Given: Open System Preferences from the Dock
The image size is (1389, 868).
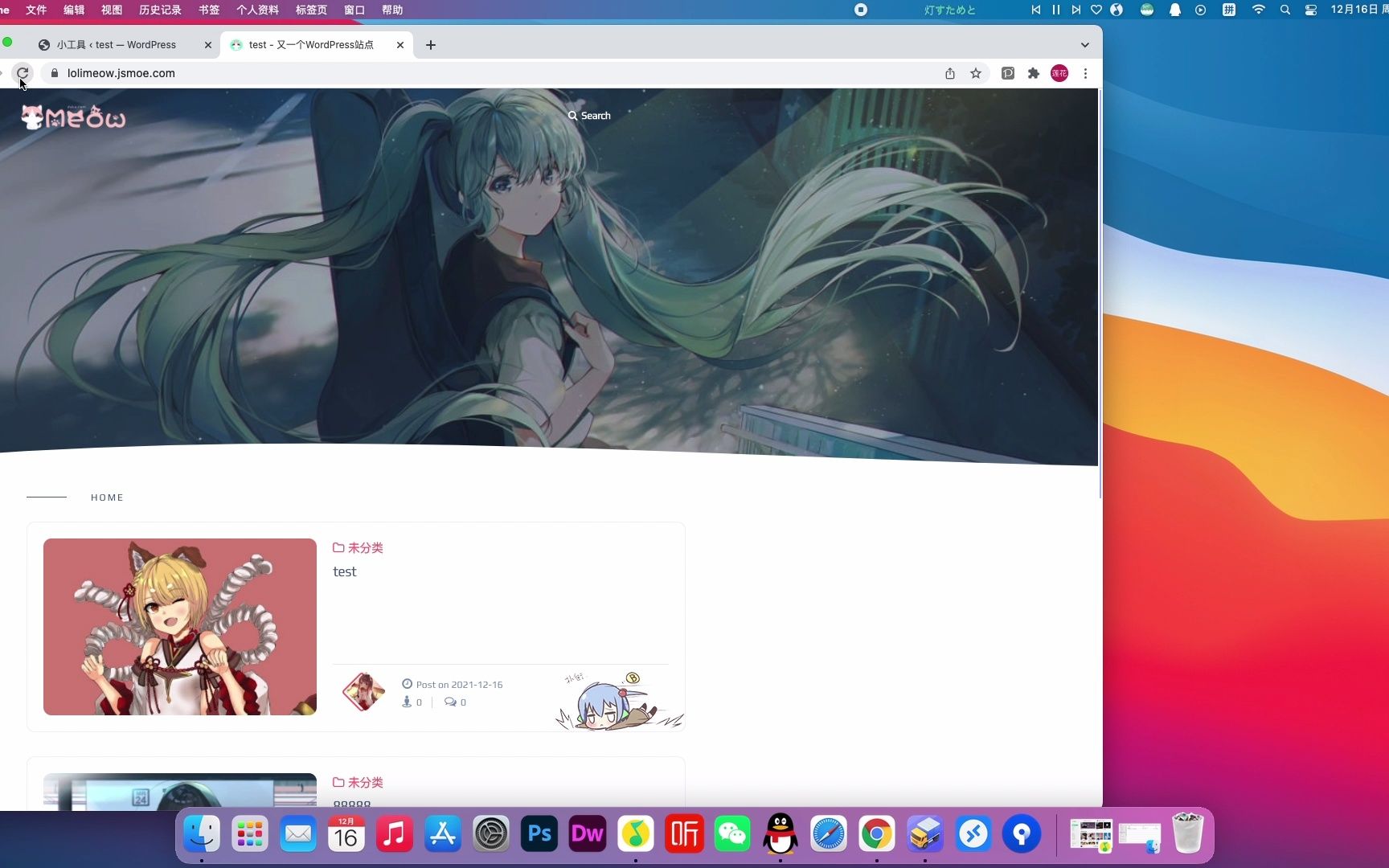Looking at the screenshot, I should [491, 834].
